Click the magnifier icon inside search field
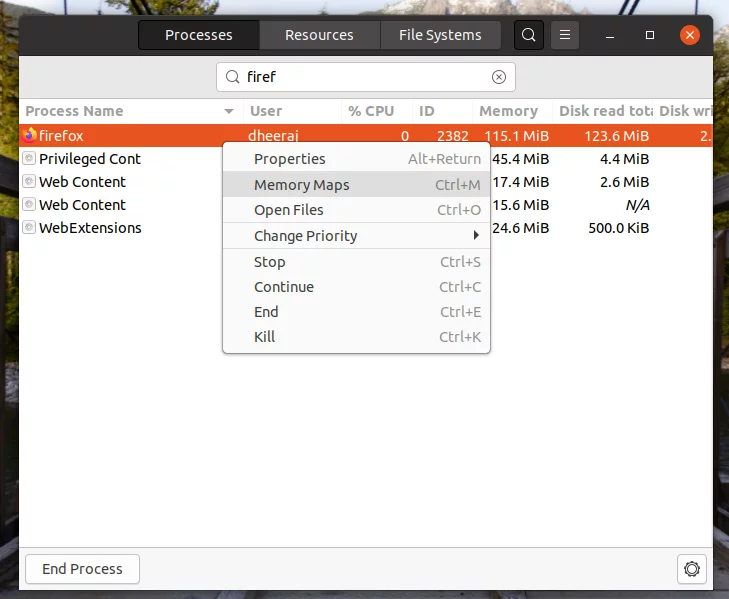The image size is (729, 599). point(232,77)
